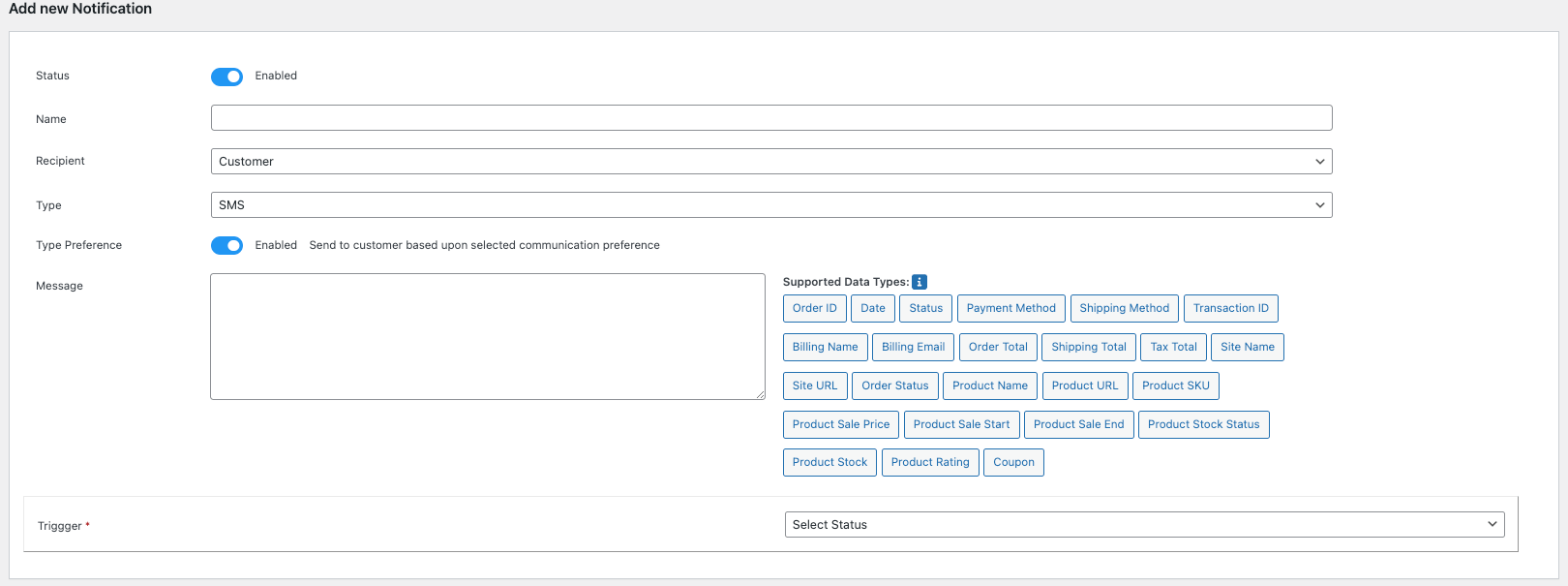The width and height of the screenshot is (1568, 586).
Task: Click the 'Add new Notification' heading
Action: tap(80, 9)
